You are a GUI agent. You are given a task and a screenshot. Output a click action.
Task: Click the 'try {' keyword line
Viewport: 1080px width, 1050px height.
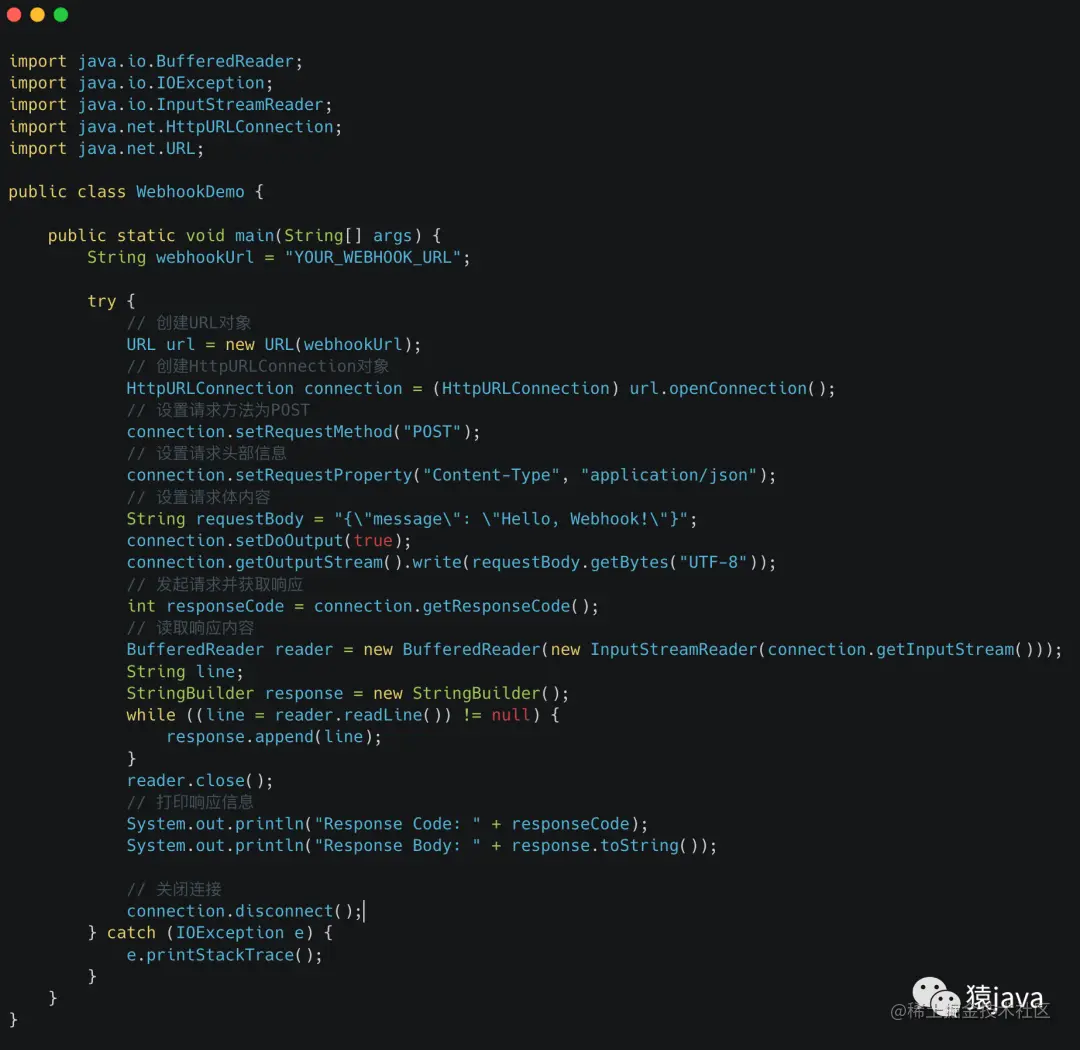[x=111, y=301]
